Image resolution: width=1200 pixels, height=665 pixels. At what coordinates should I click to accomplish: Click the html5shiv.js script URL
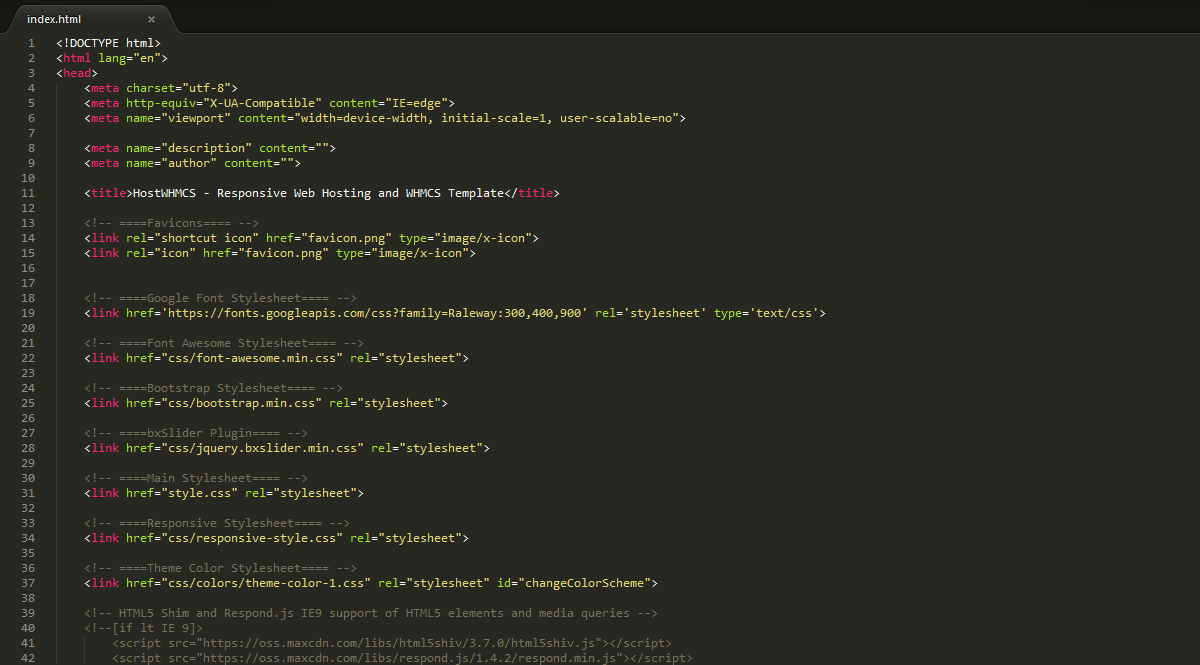click(x=400, y=643)
